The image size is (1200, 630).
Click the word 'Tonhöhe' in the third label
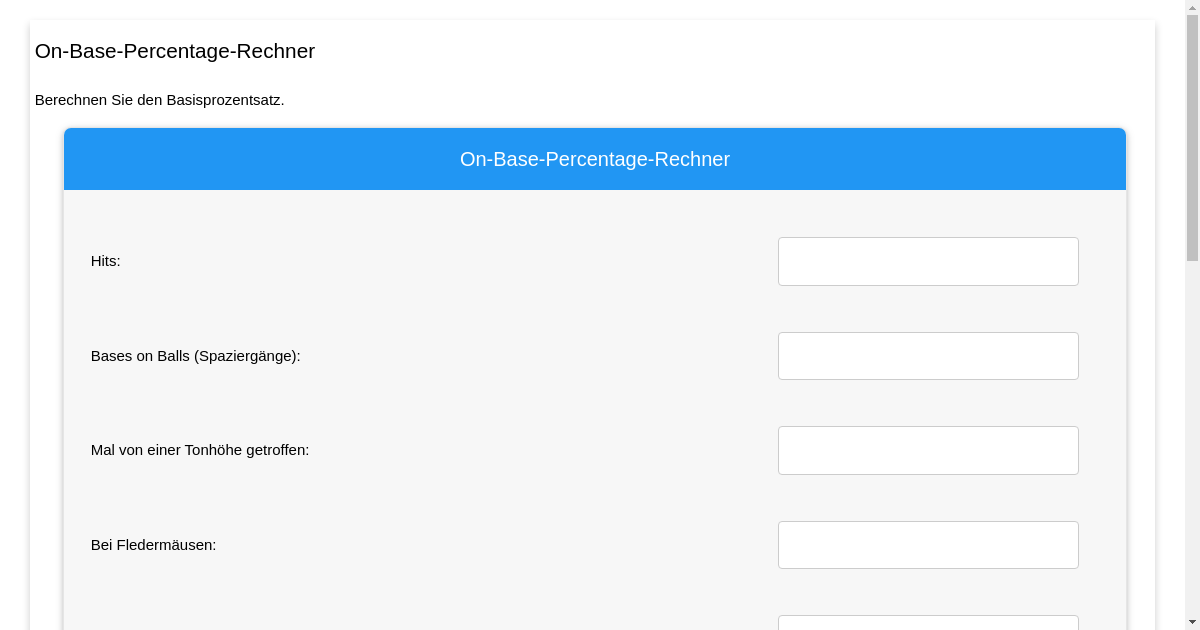pos(213,450)
